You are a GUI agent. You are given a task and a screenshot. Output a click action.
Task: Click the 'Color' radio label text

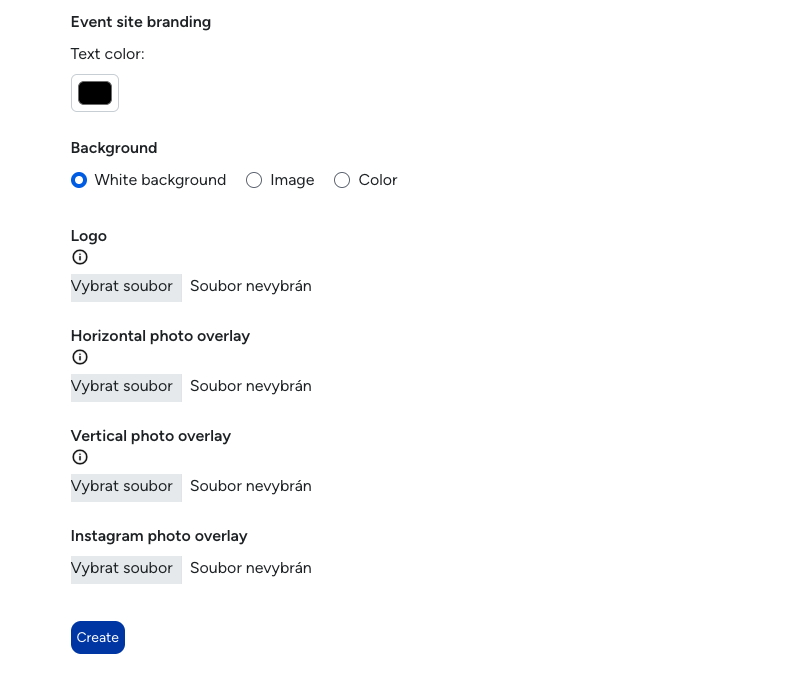point(378,180)
